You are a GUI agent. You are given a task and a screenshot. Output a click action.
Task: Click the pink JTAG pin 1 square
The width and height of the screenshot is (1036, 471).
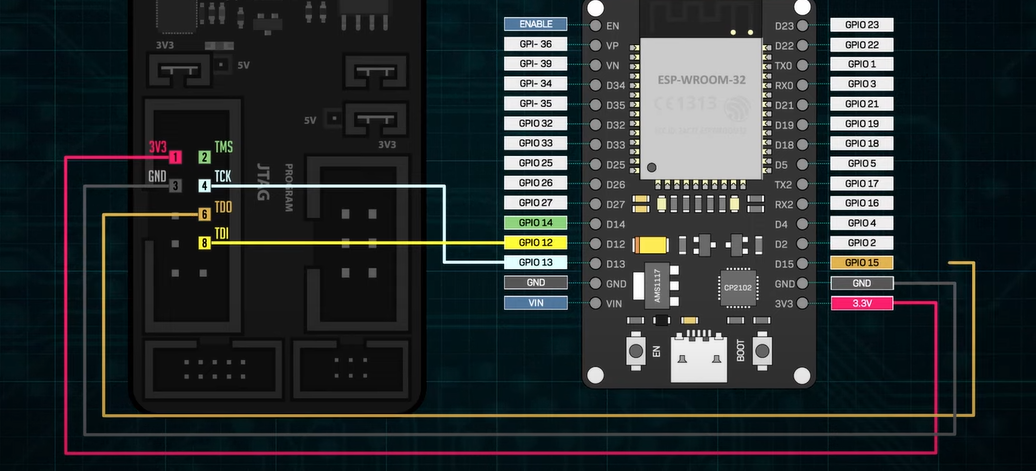[175, 157]
